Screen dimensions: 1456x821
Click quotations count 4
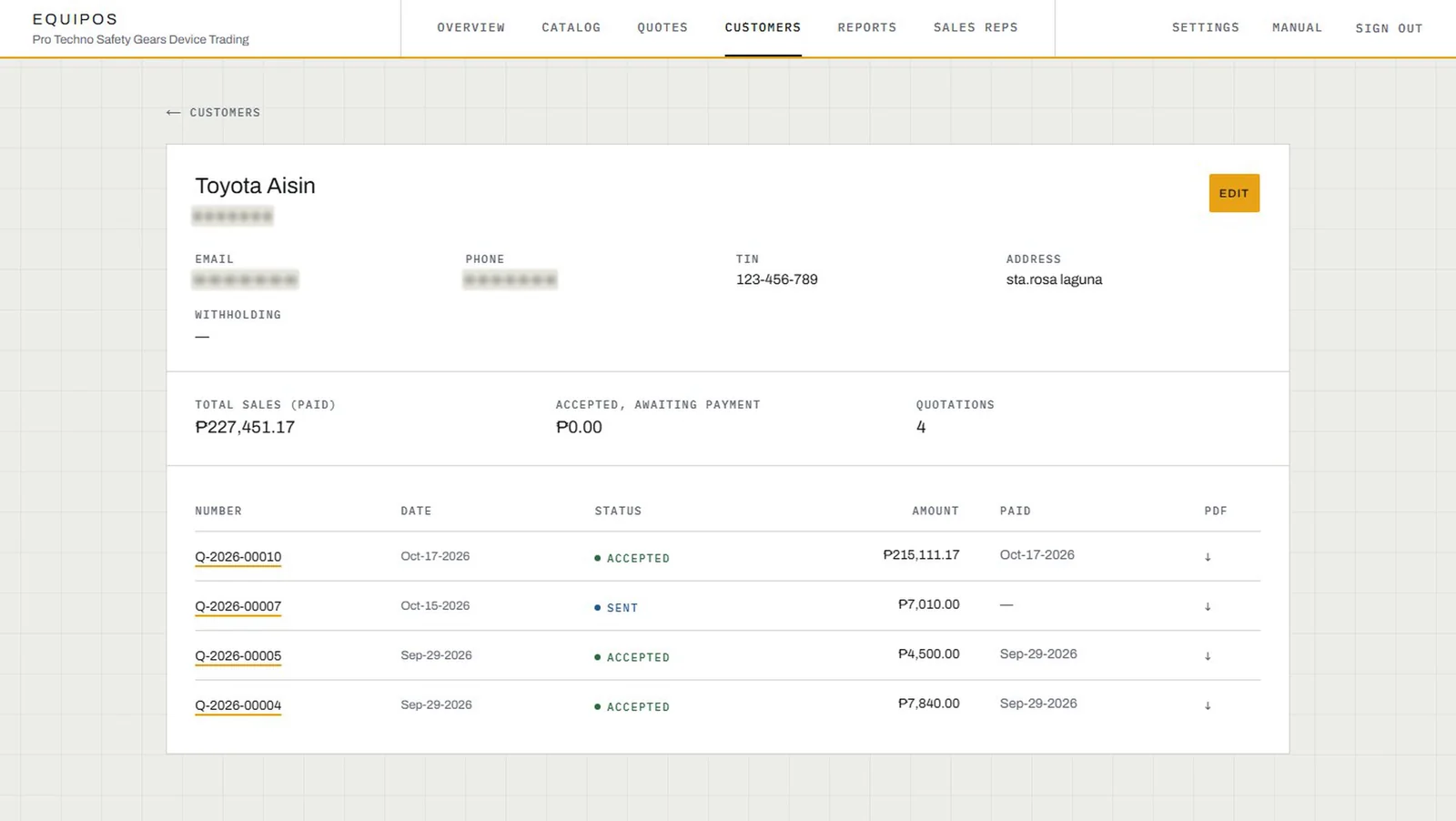921,427
